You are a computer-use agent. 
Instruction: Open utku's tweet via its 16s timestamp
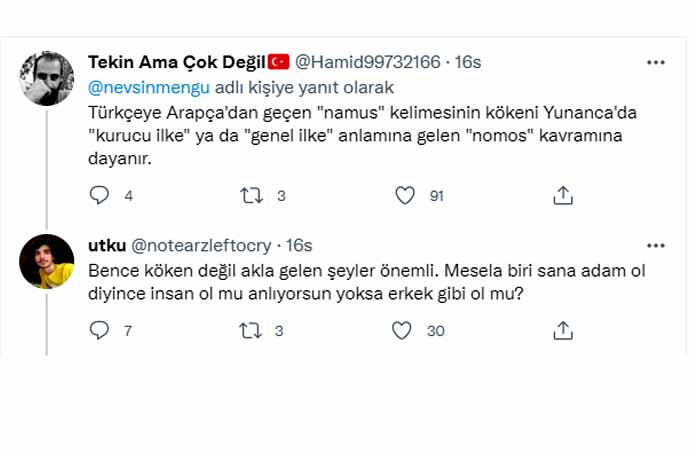click(300, 245)
